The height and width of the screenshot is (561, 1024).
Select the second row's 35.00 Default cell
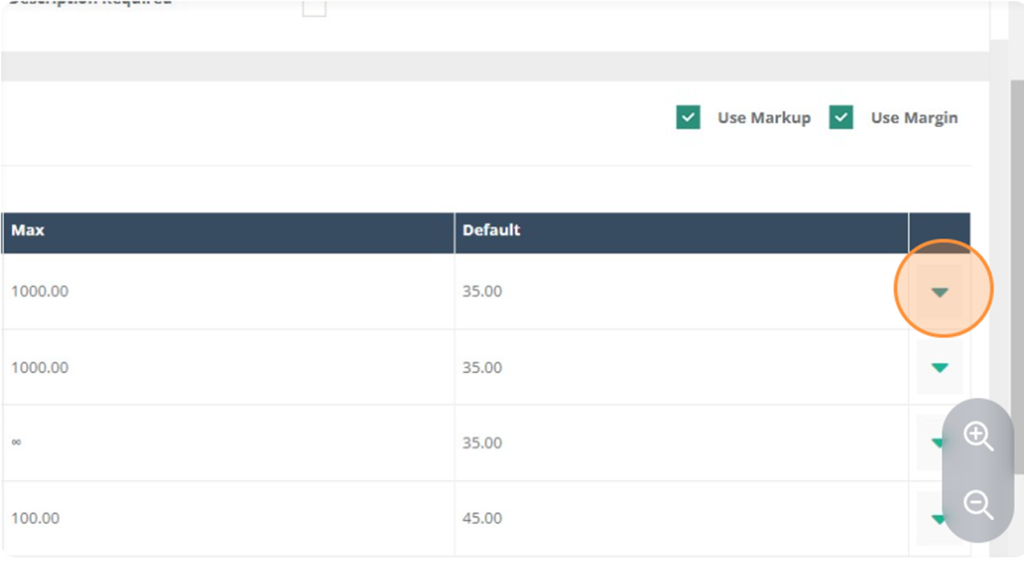click(681, 367)
